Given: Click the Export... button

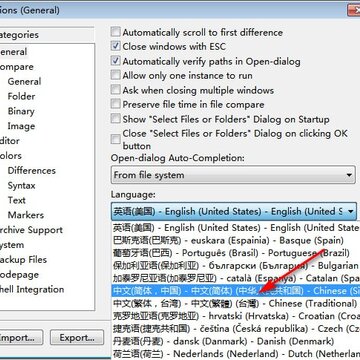Looking at the screenshot, I should (77, 337).
